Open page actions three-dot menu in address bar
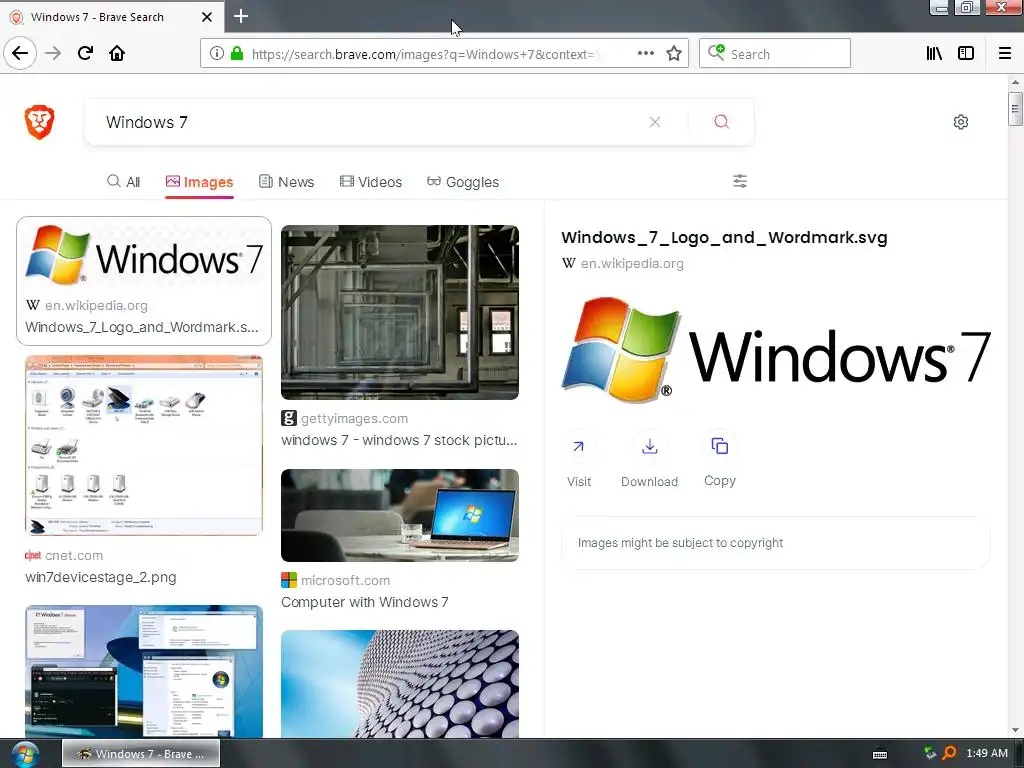The image size is (1024, 768). click(x=645, y=54)
